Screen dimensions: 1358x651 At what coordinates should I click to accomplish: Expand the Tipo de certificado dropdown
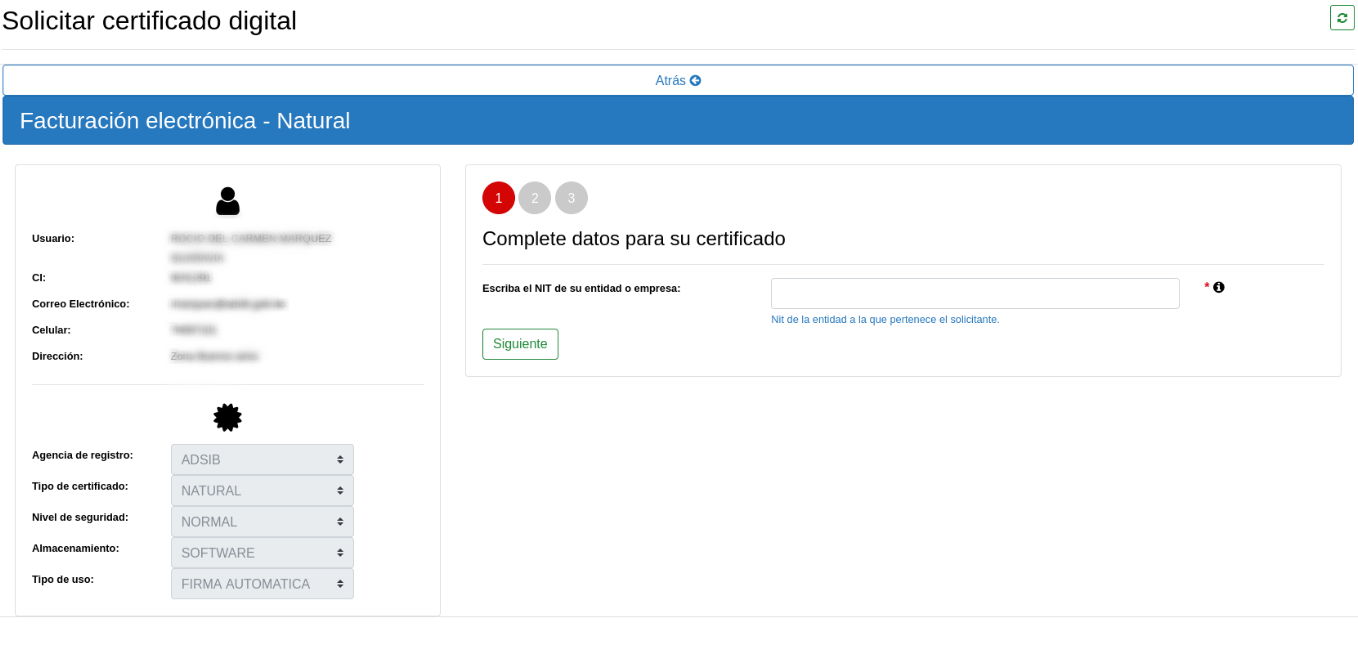pos(262,491)
